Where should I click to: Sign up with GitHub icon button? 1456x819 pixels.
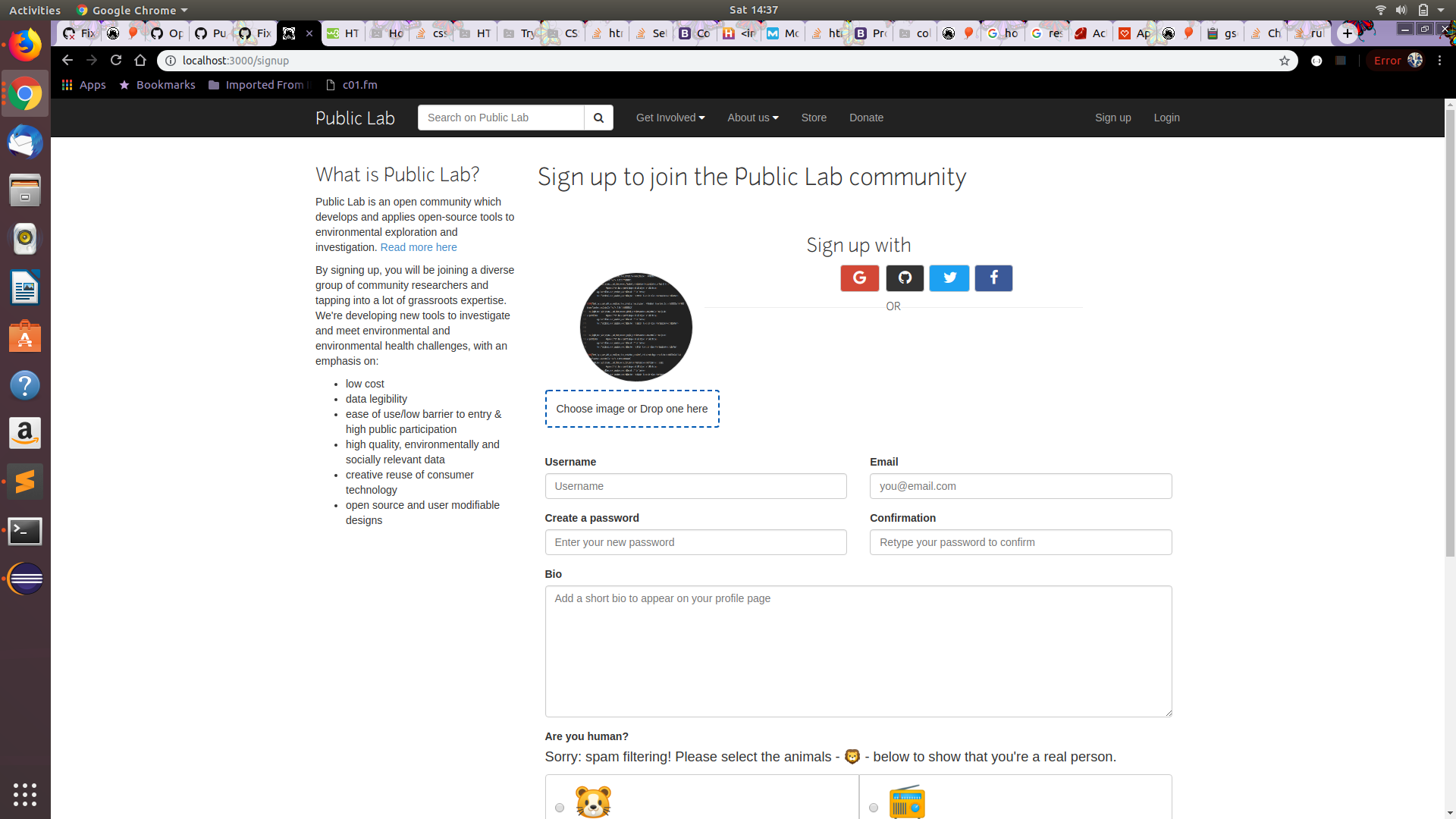pos(905,278)
